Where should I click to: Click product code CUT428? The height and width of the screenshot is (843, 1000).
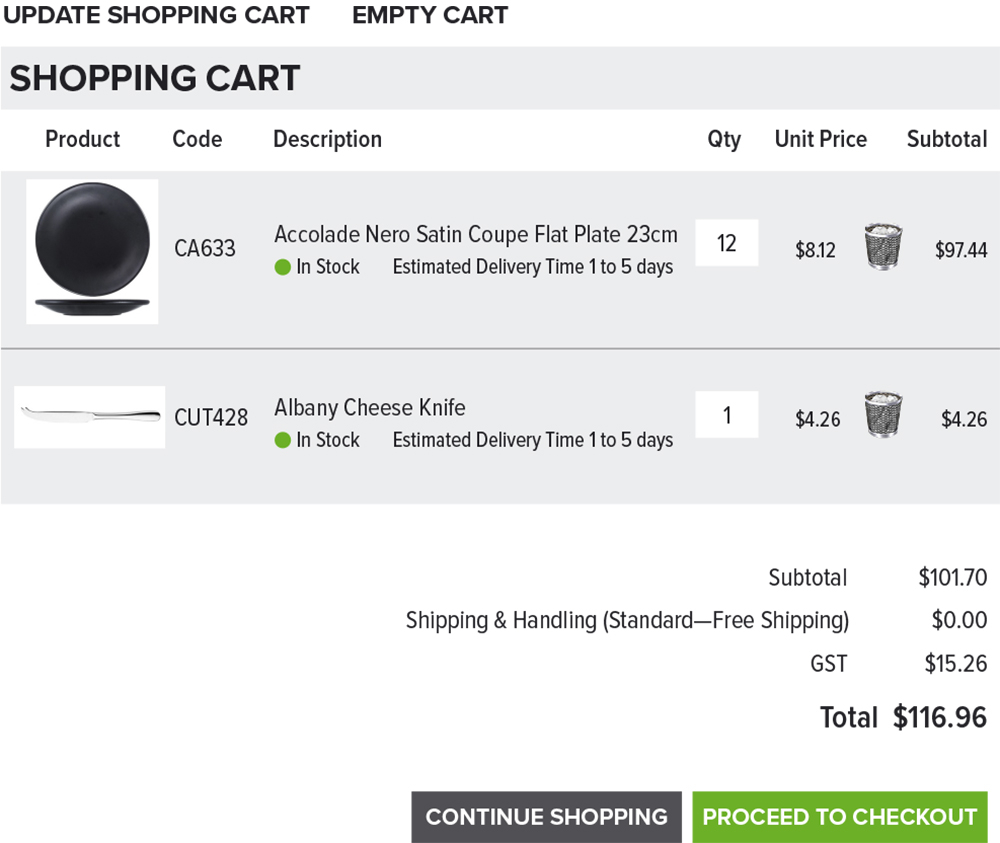point(211,418)
